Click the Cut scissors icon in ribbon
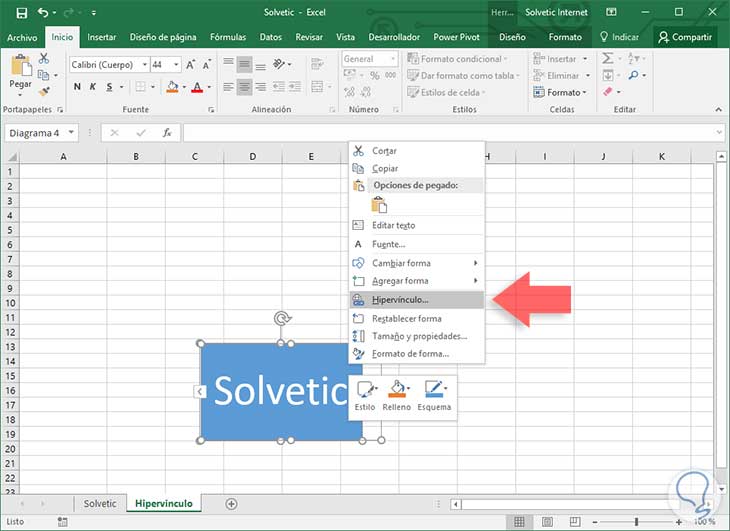Image resolution: width=730 pixels, height=531 pixels. point(44,58)
